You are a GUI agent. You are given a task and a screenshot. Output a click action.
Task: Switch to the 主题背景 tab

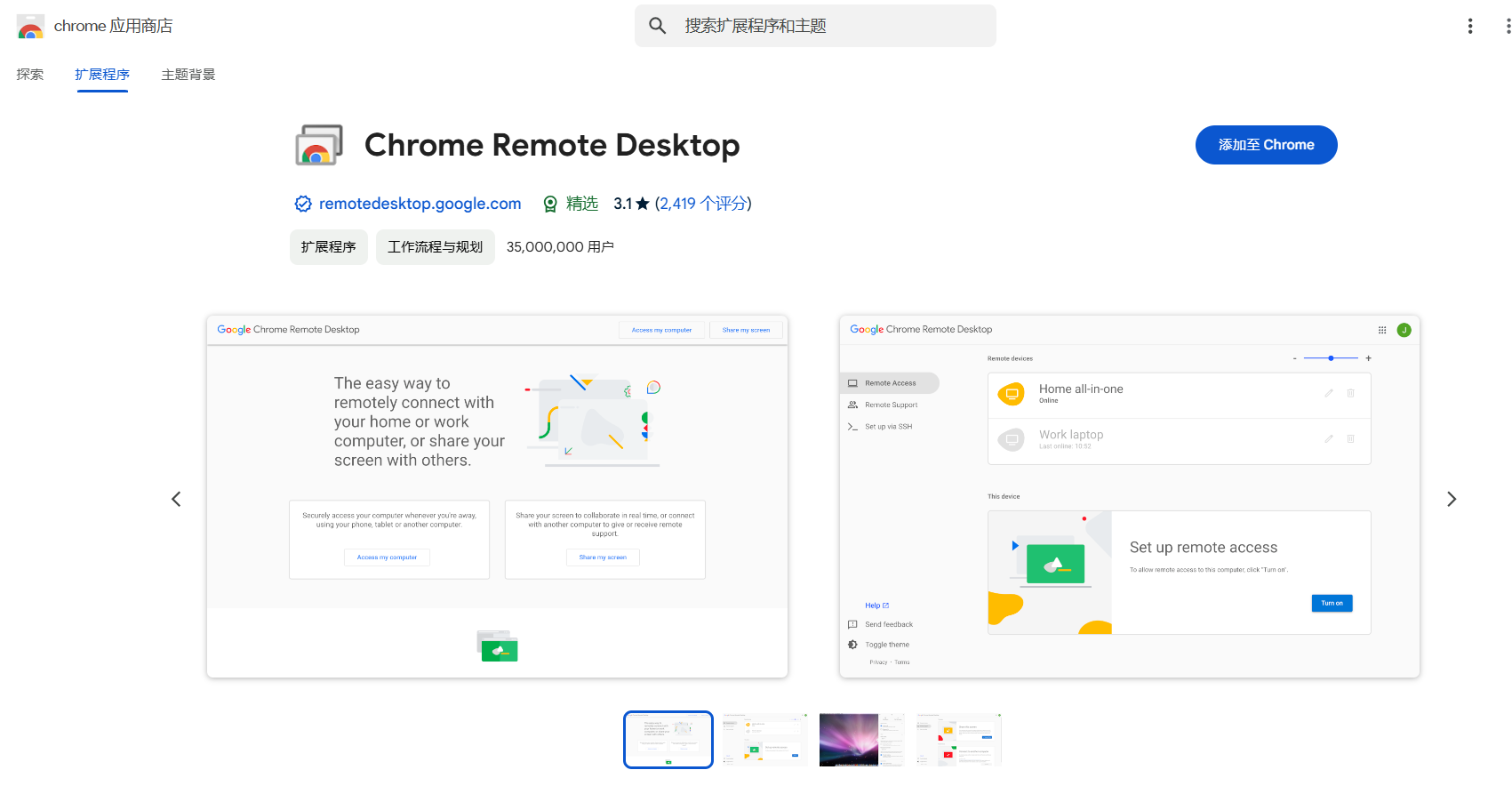click(188, 75)
